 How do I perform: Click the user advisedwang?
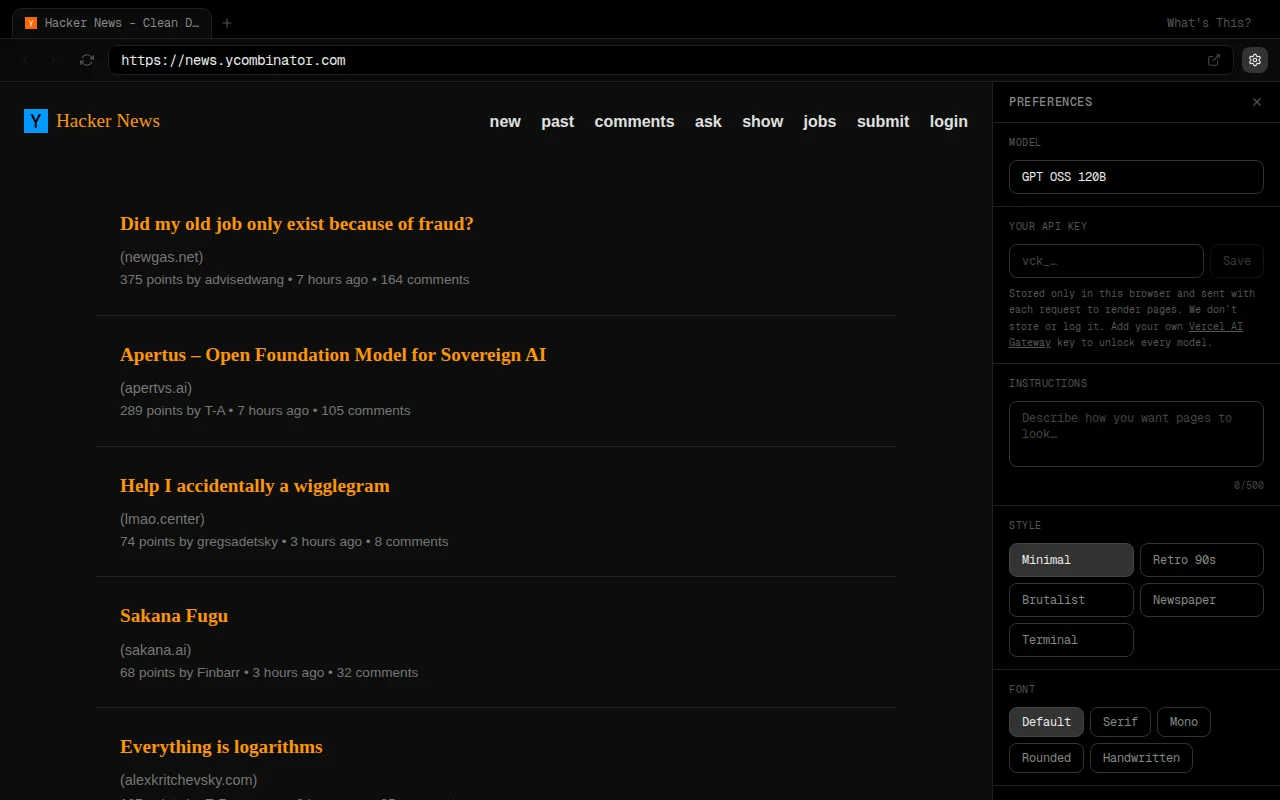[244, 280]
